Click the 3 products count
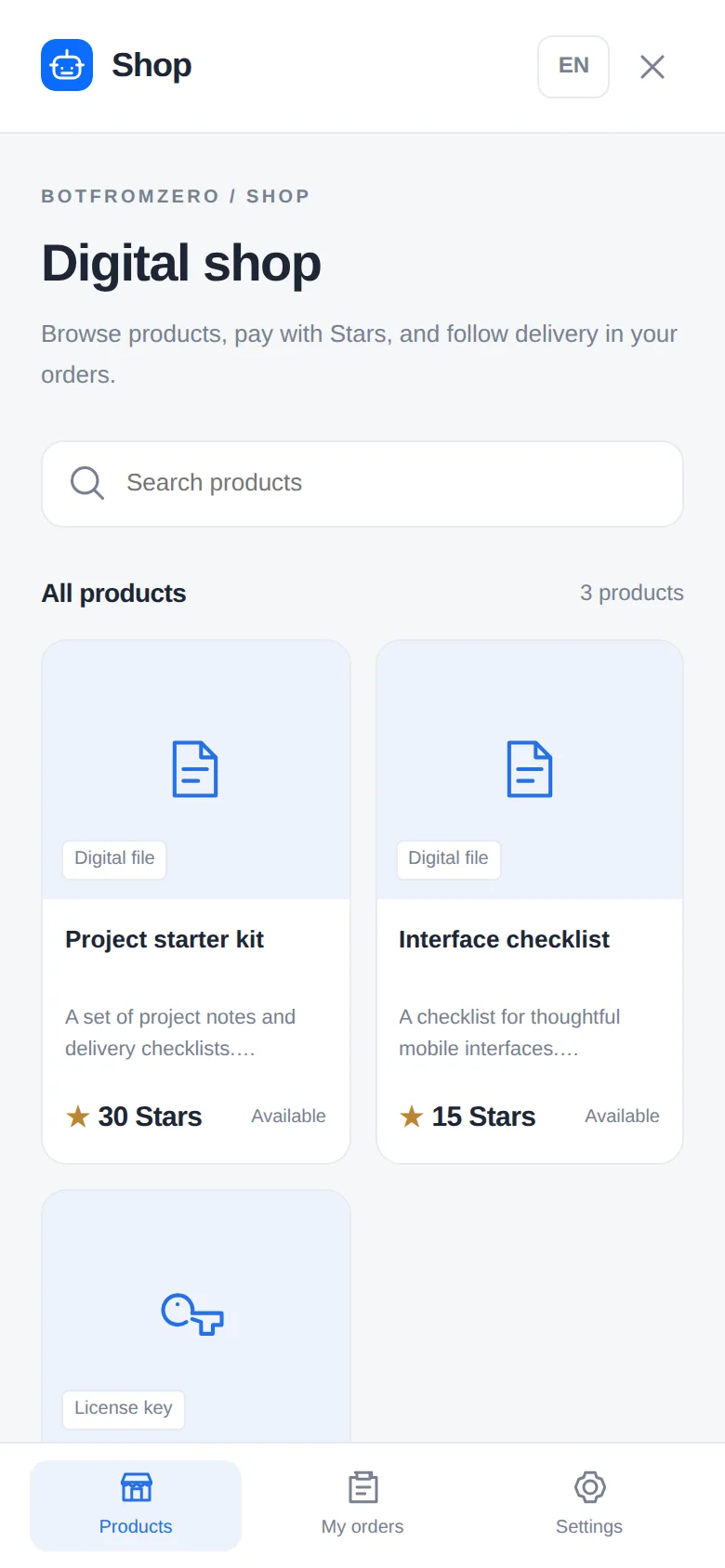Image resolution: width=725 pixels, height=1568 pixels. coord(632,593)
